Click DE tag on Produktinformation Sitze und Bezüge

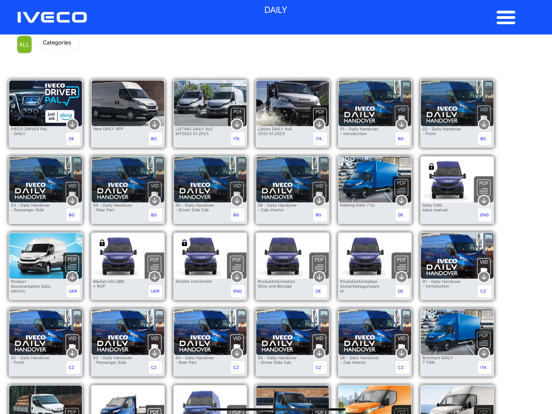(319, 291)
